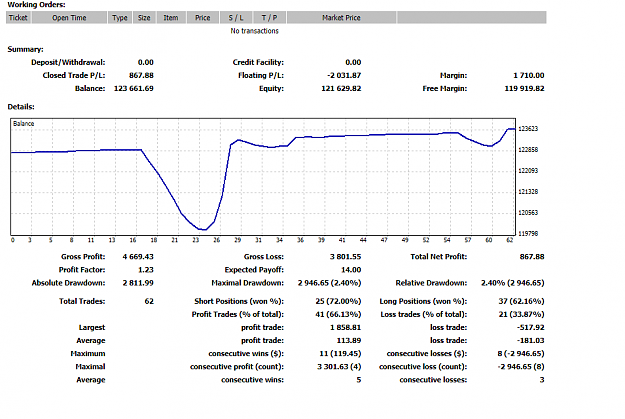Select consecutive losses value 8 (-2 946.65)

pos(521,354)
